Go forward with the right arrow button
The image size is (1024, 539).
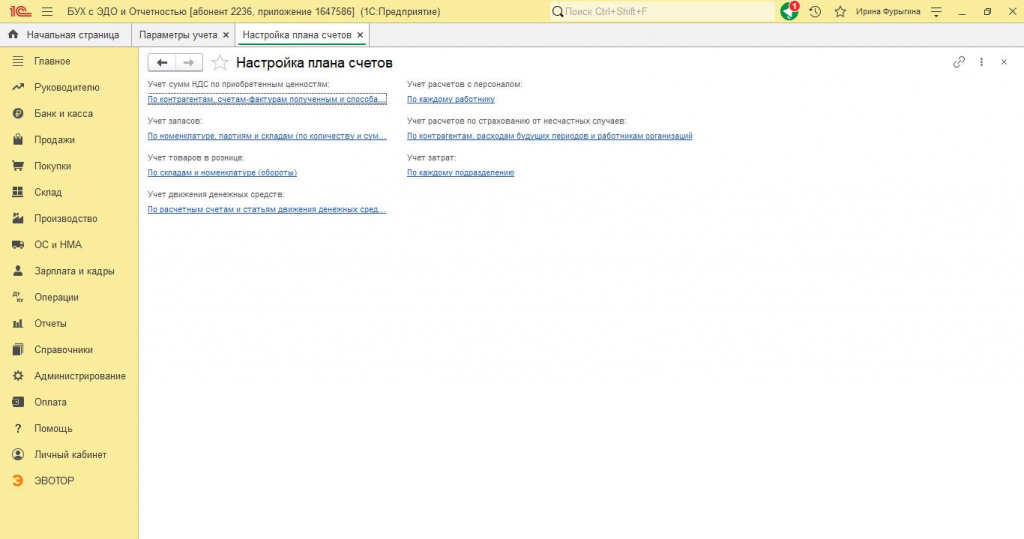(x=189, y=63)
